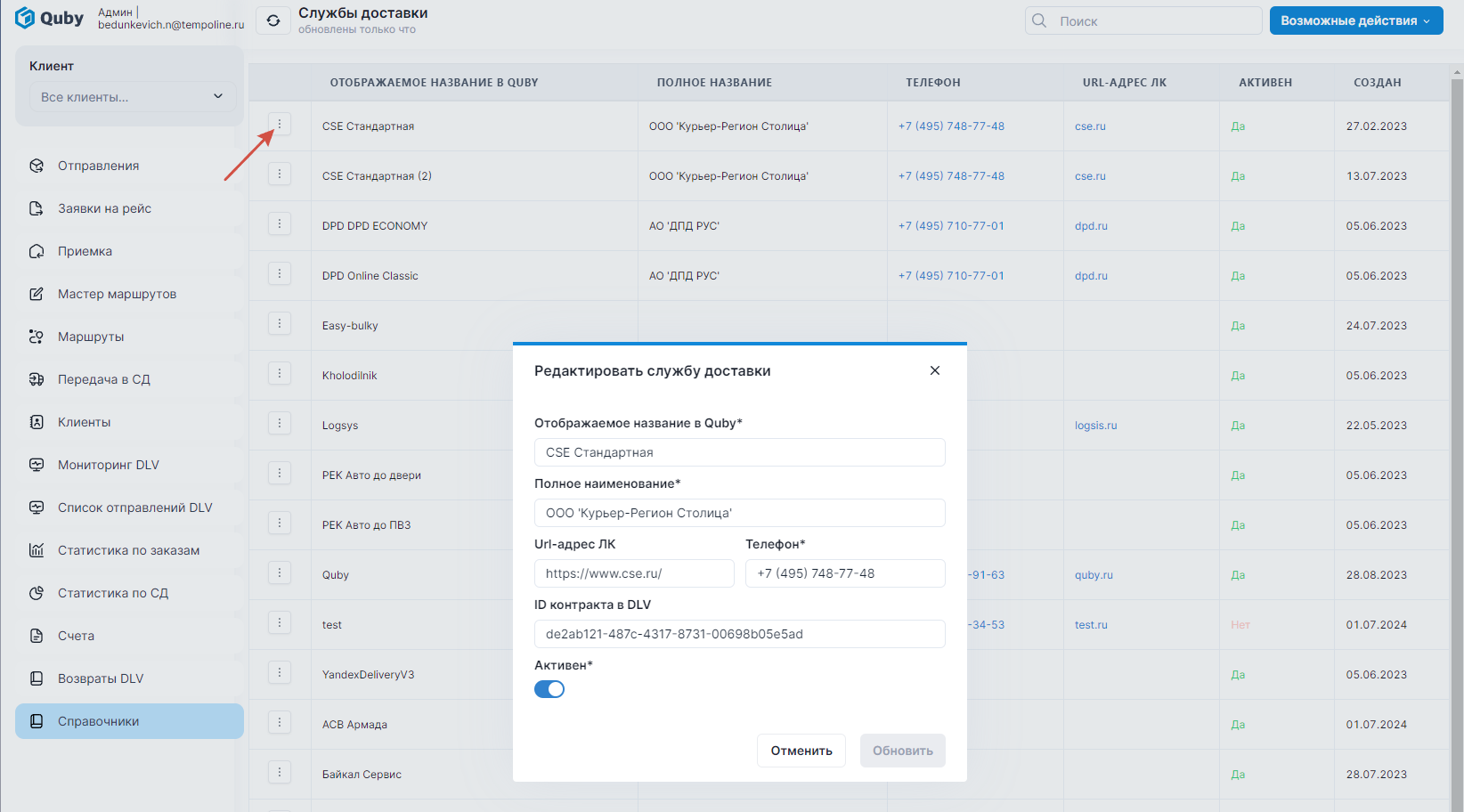Open Маршруты section
The image size is (1464, 812).
tap(129, 337)
